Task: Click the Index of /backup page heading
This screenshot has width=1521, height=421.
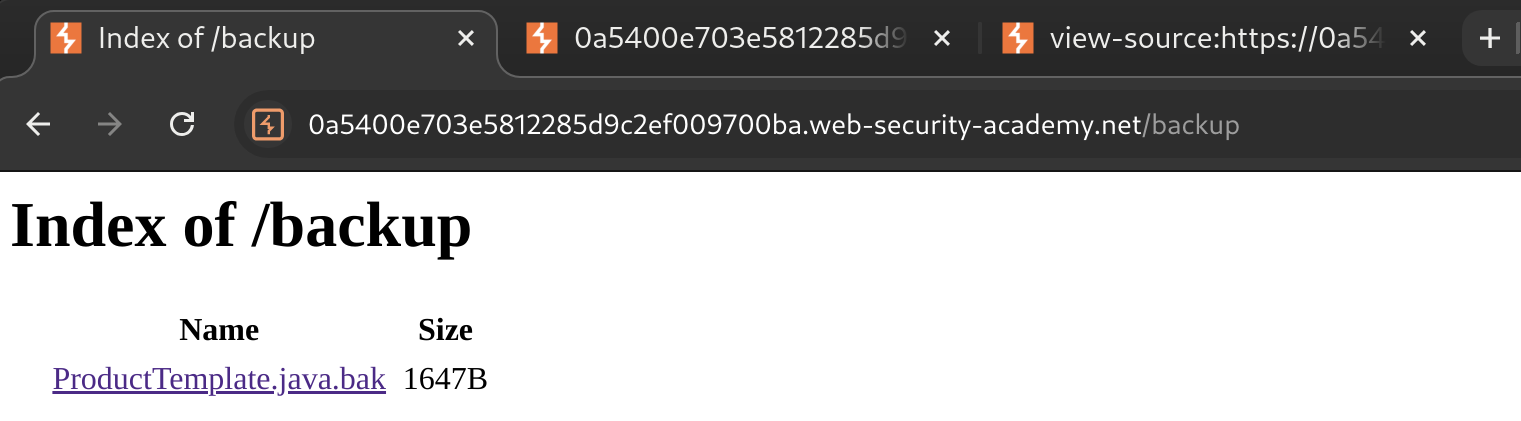Action: point(241,226)
